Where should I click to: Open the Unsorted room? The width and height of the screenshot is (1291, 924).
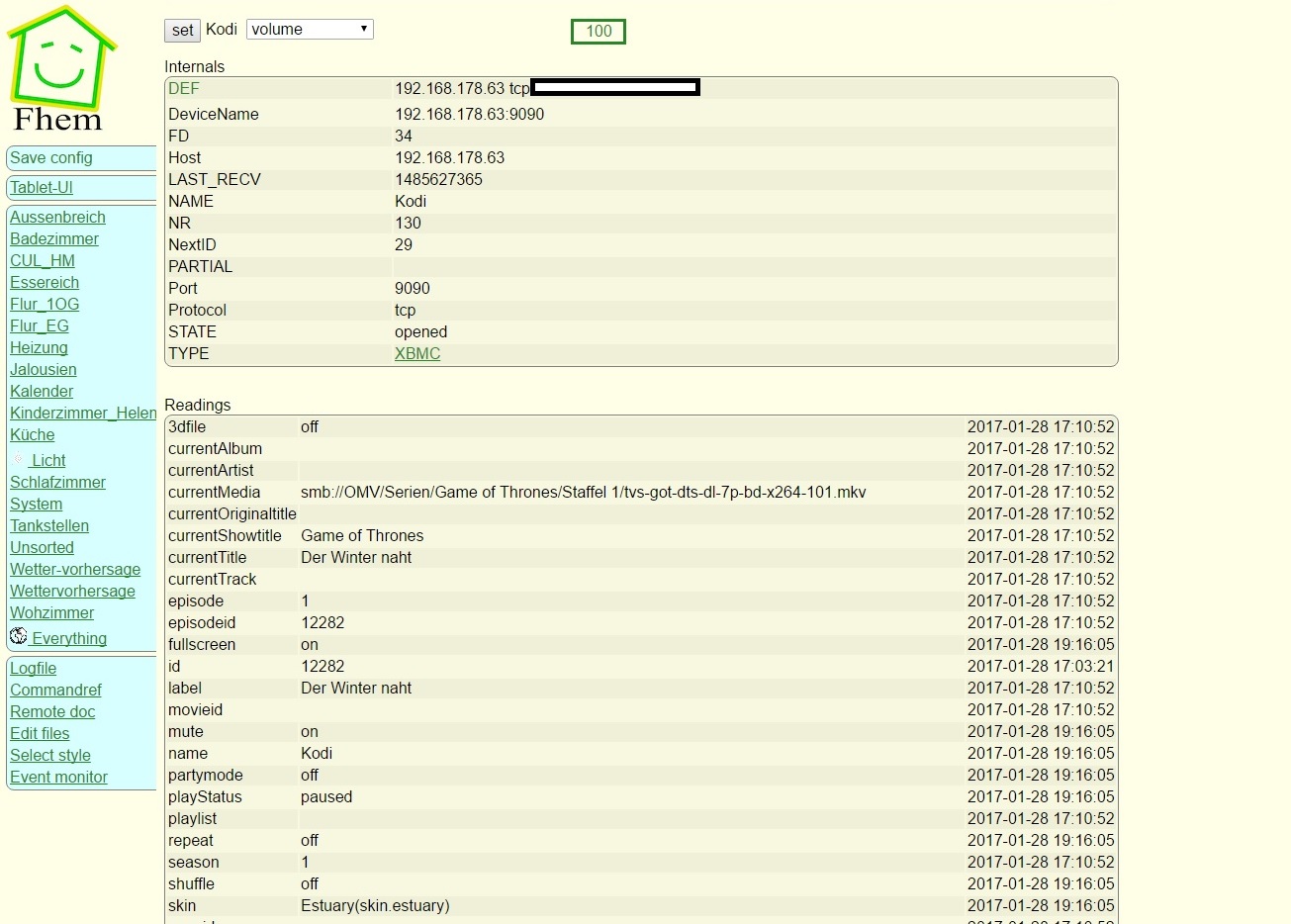tap(42, 548)
